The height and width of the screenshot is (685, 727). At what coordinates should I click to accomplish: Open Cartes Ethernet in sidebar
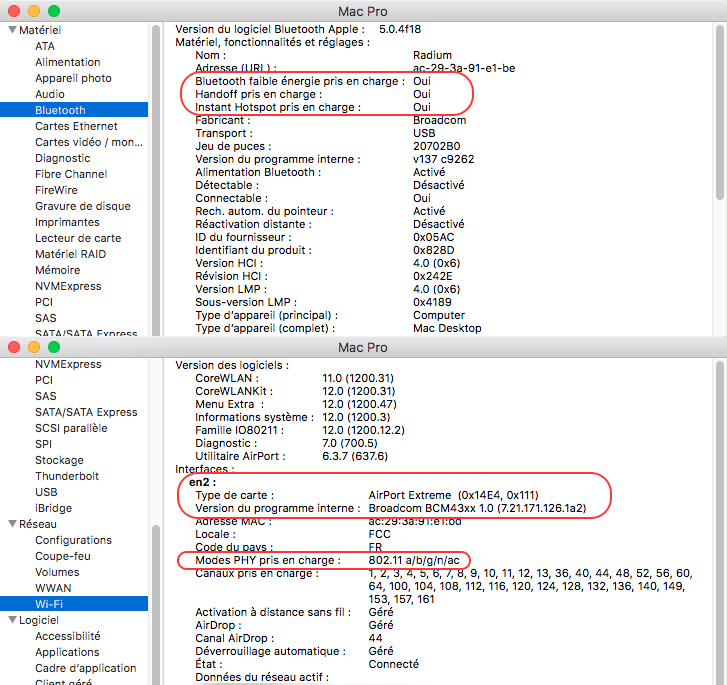(x=76, y=126)
